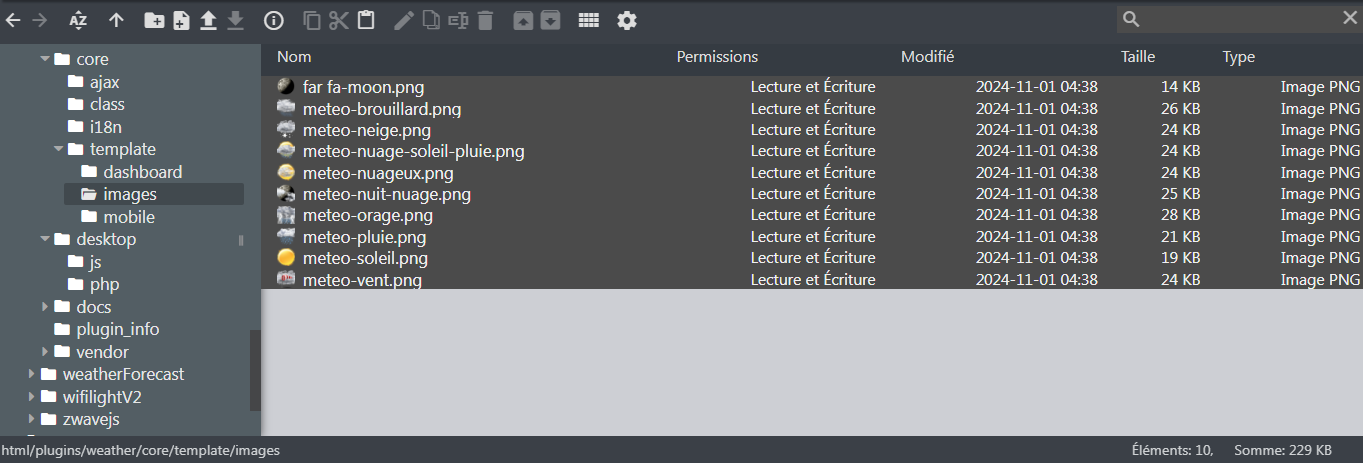This screenshot has width=1363, height=463.
Task: Sort by the Taille column header
Action: tap(1138, 57)
